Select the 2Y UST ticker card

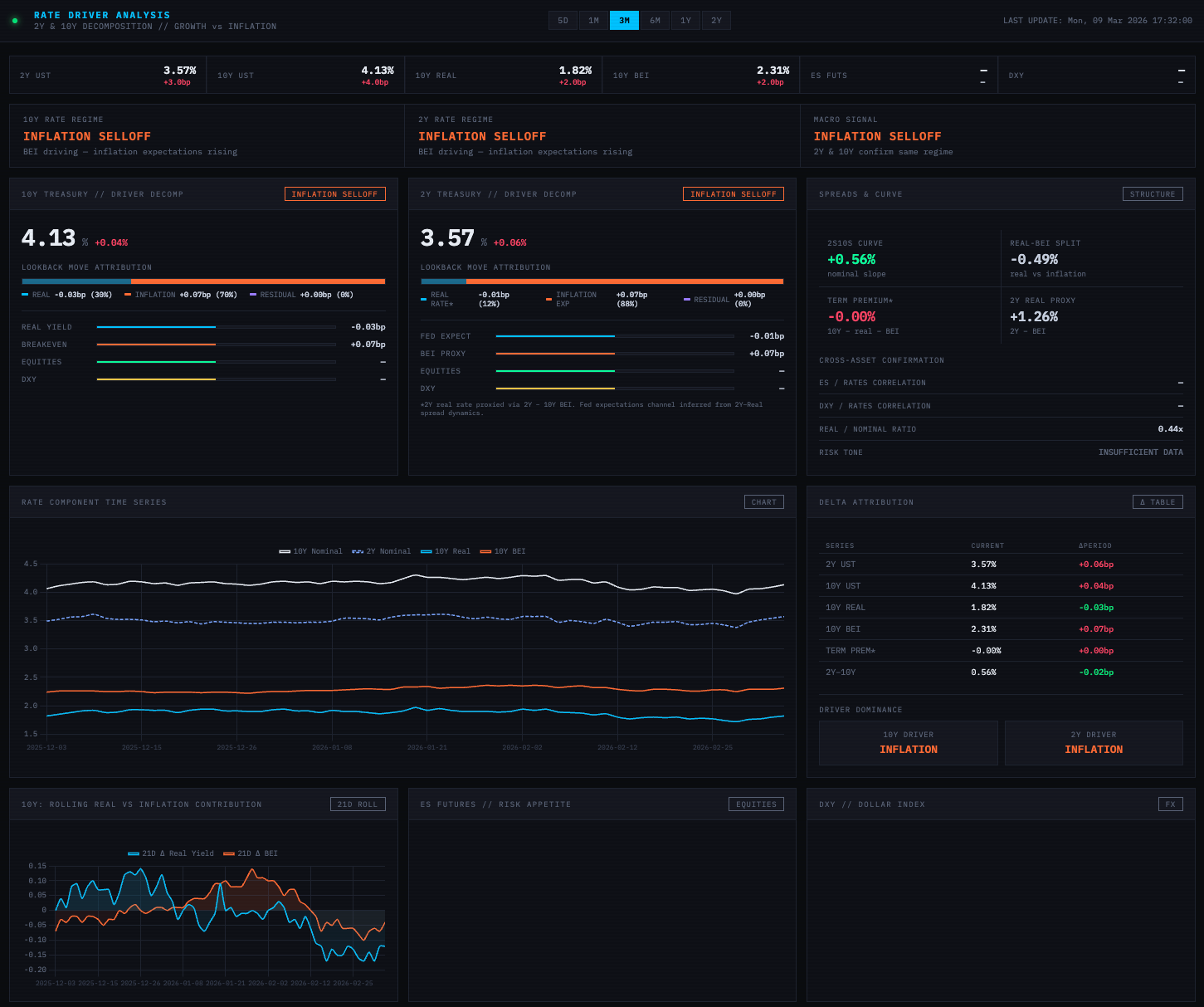(x=108, y=75)
